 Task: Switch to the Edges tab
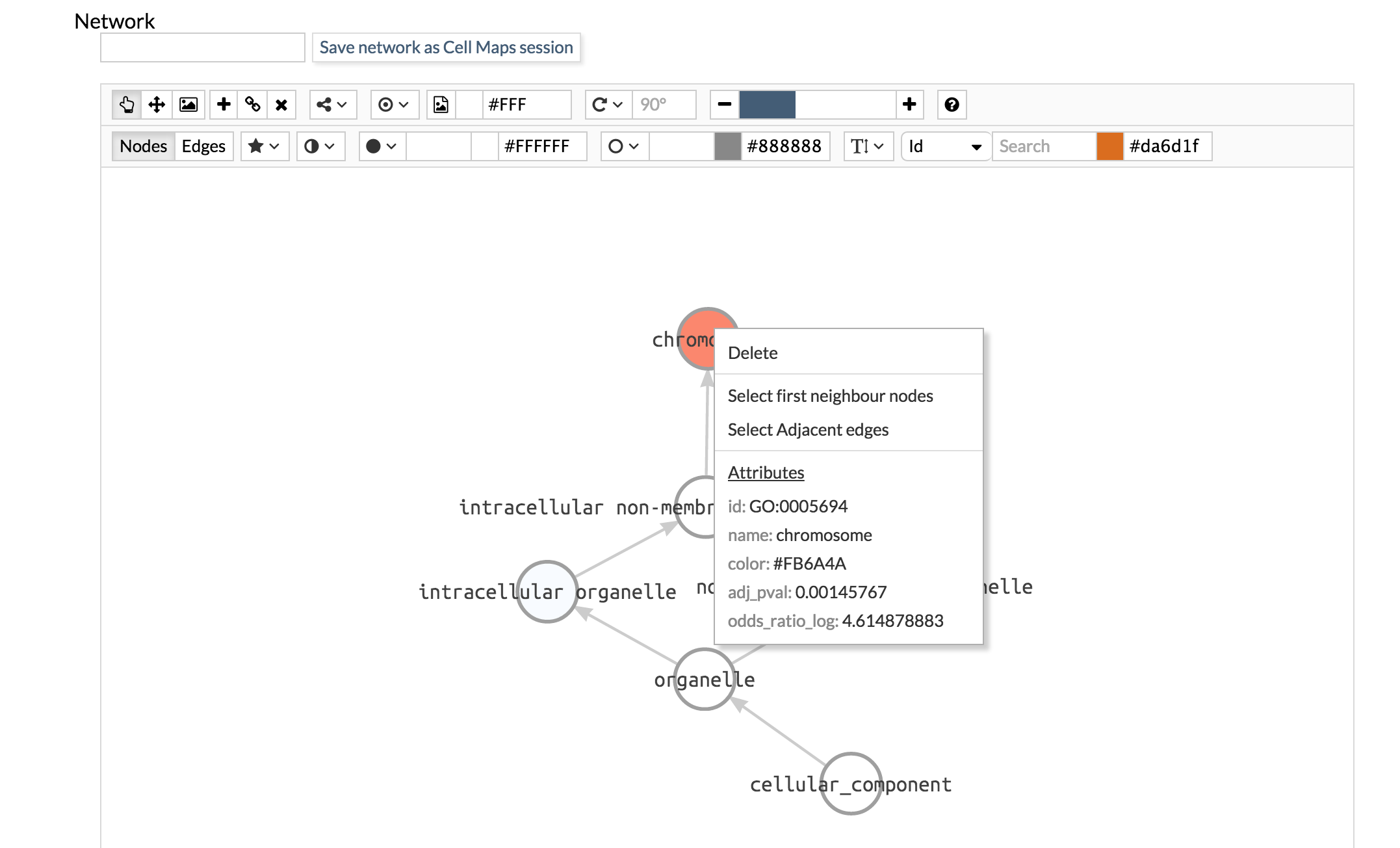(203, 146)
